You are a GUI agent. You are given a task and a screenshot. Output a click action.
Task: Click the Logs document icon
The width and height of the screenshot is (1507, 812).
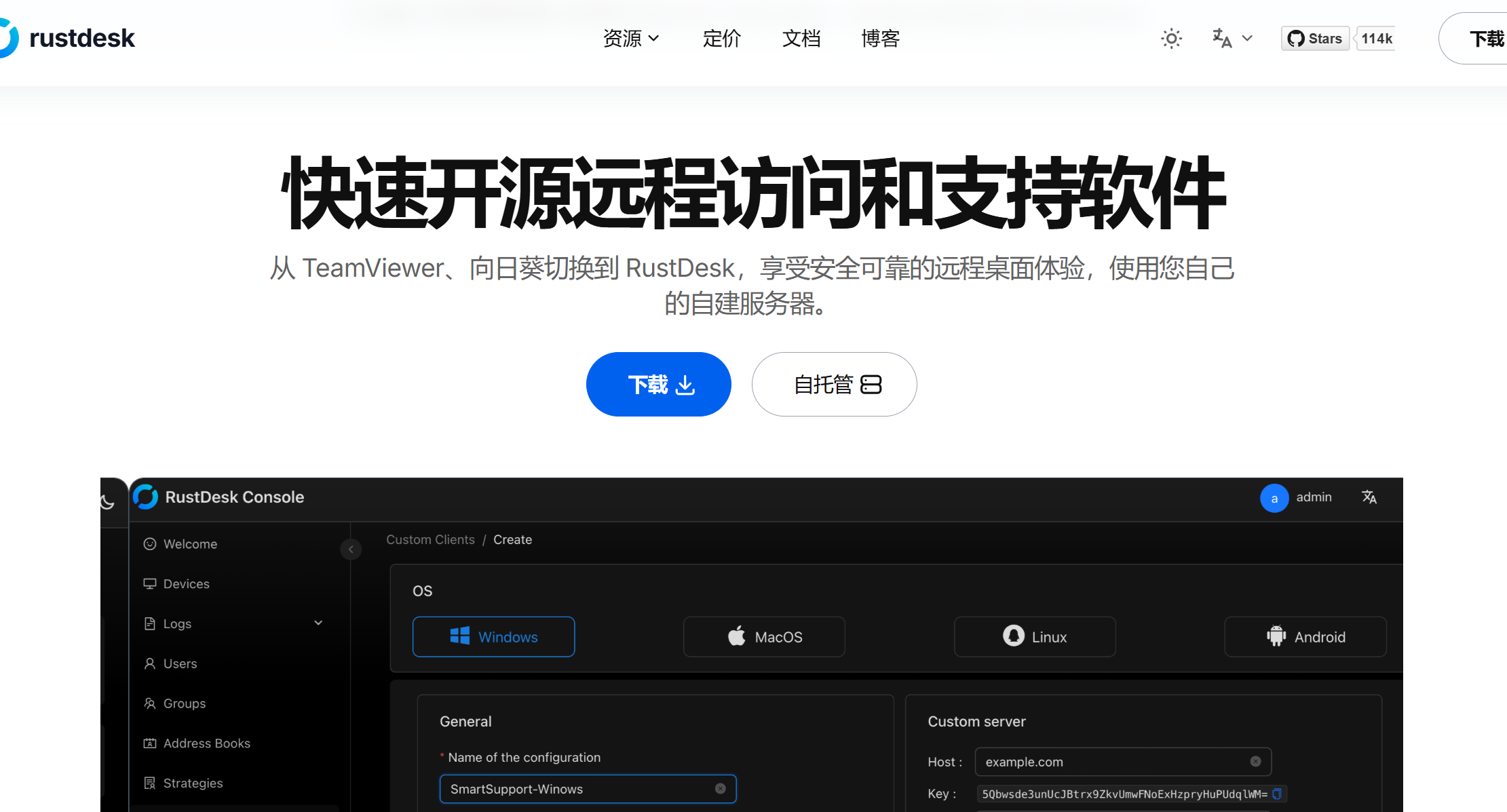(150, 623)
